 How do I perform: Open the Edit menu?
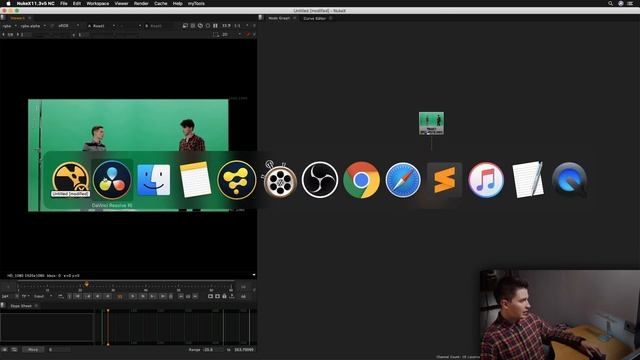click(x=77, y=3)
